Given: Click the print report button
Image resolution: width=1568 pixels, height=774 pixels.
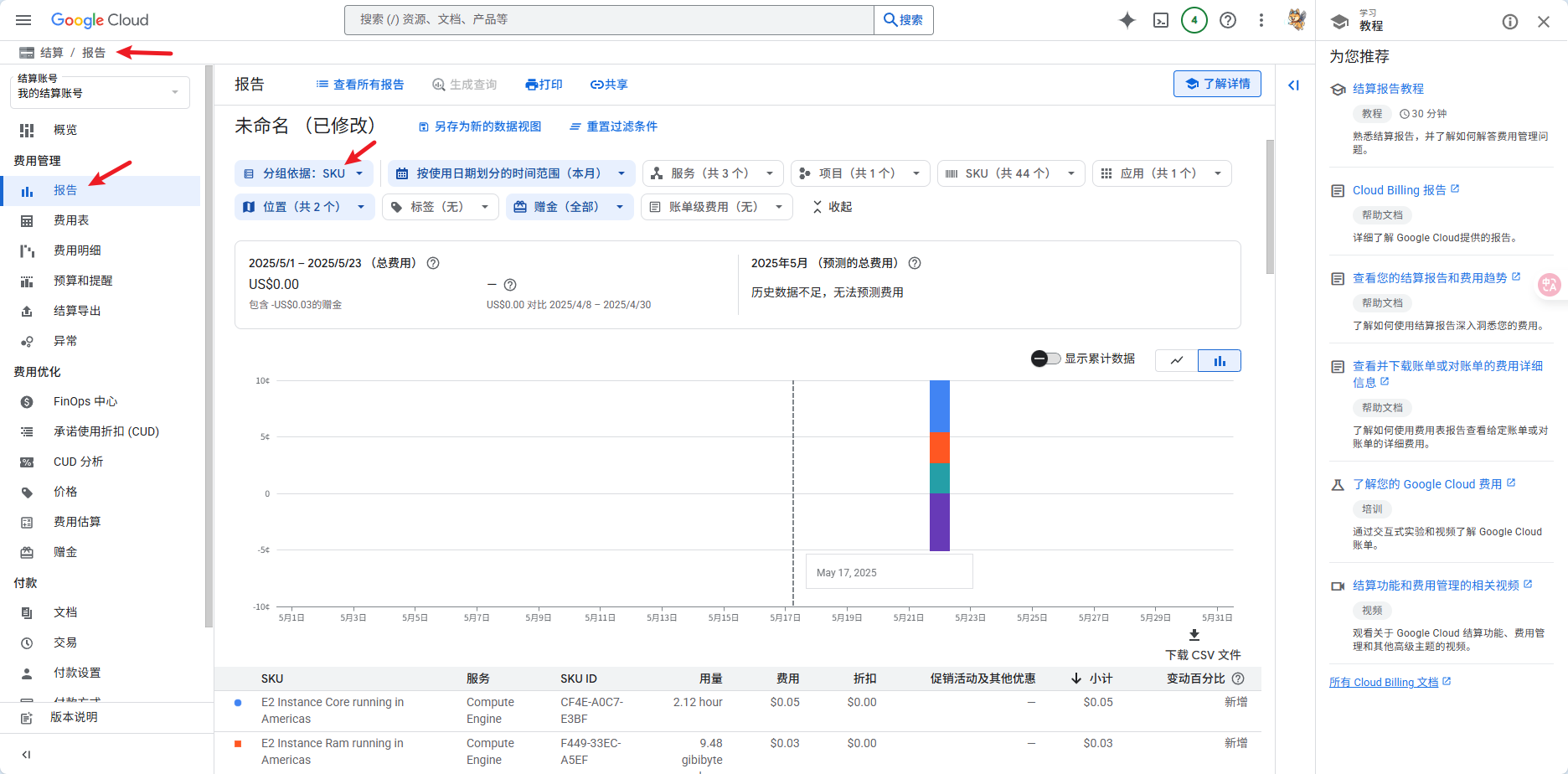Looking at the screenshot, I should click(x=544, y=85).
